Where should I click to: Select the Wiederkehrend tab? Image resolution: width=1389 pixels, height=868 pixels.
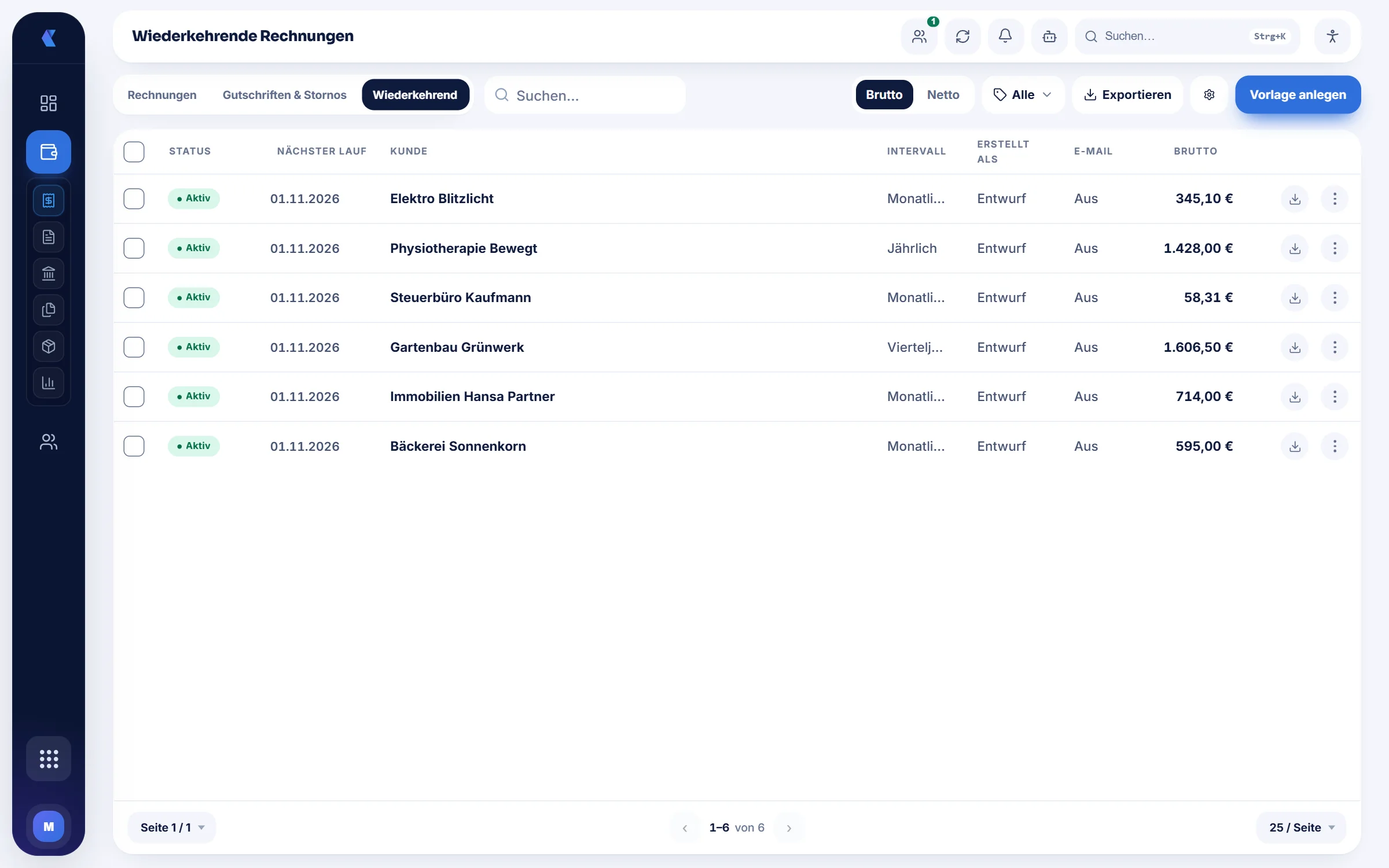(x=415, y=95)
